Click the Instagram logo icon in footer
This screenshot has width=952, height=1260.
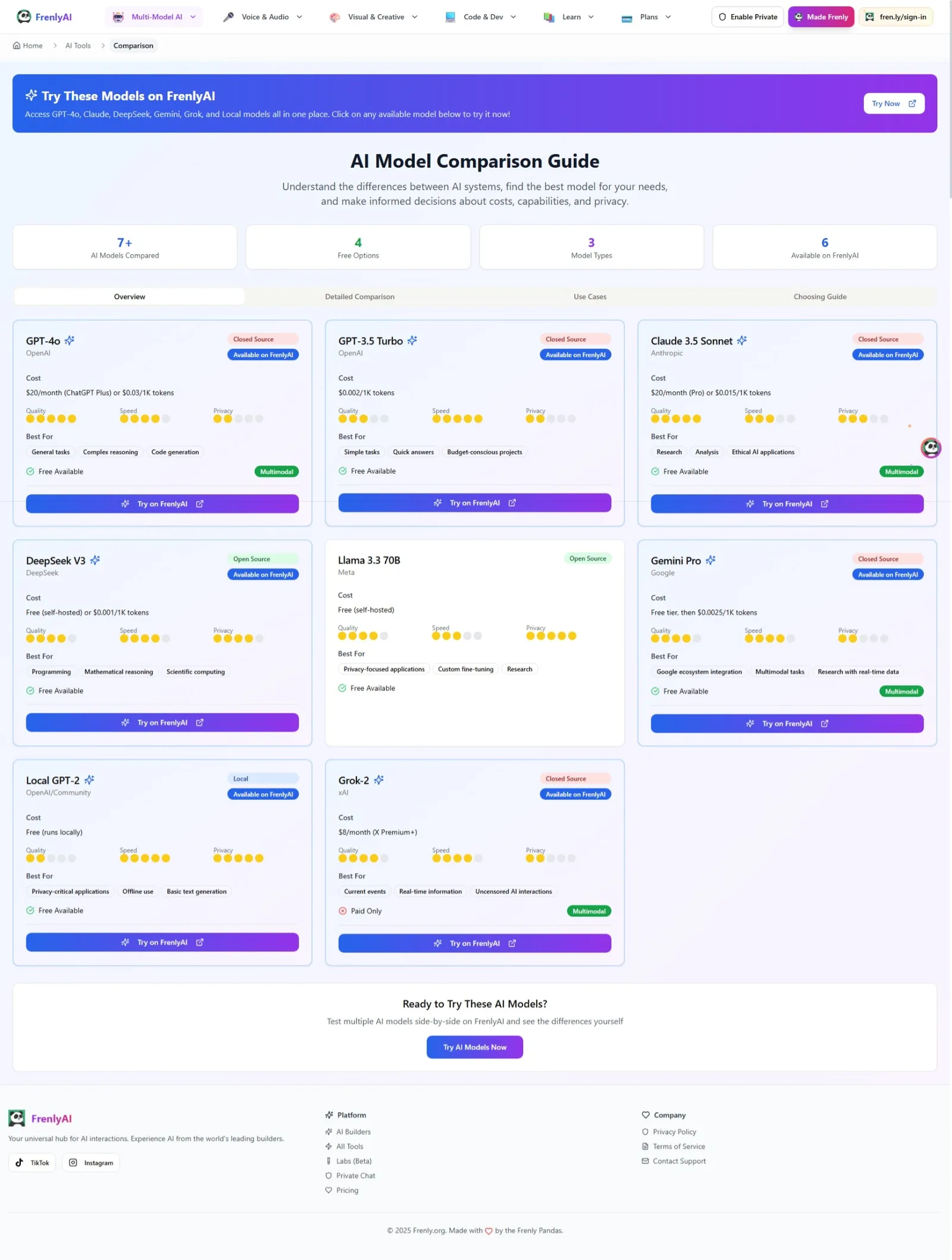pos(73,1162)
